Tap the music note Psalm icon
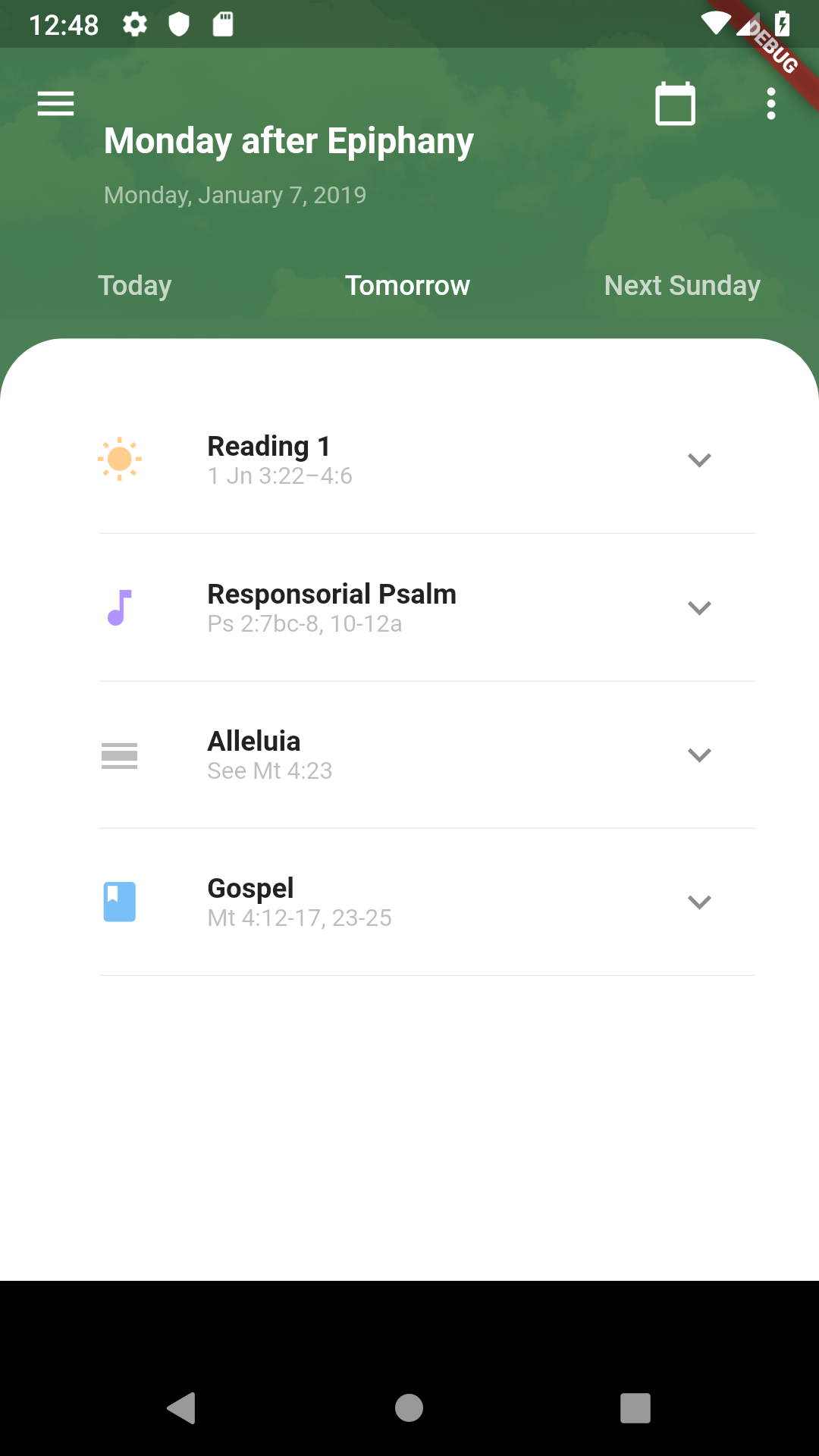This screenshot has width=819, height=1456. tap(120, 607)
